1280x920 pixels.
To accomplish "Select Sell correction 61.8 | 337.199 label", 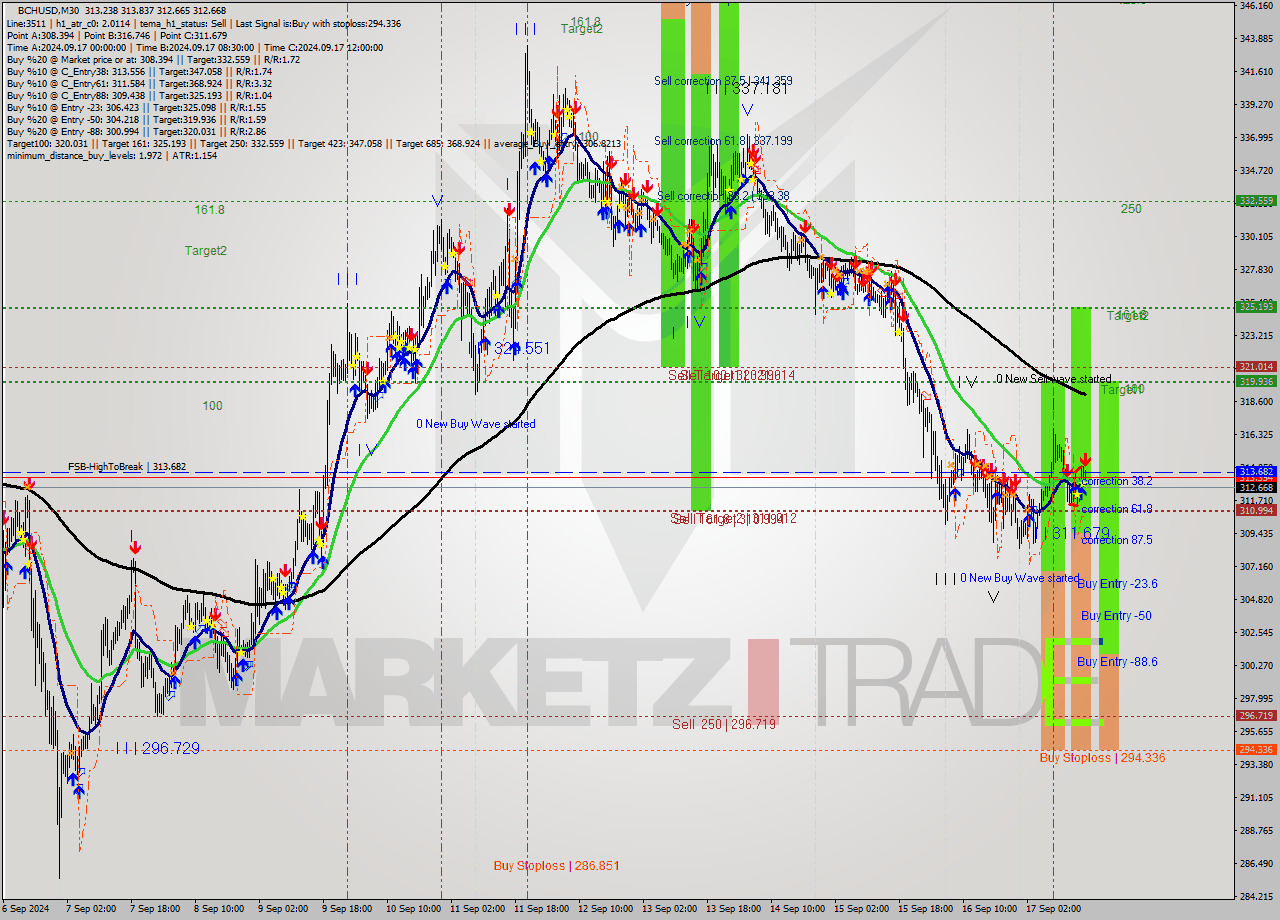I will tap(724, 141).
